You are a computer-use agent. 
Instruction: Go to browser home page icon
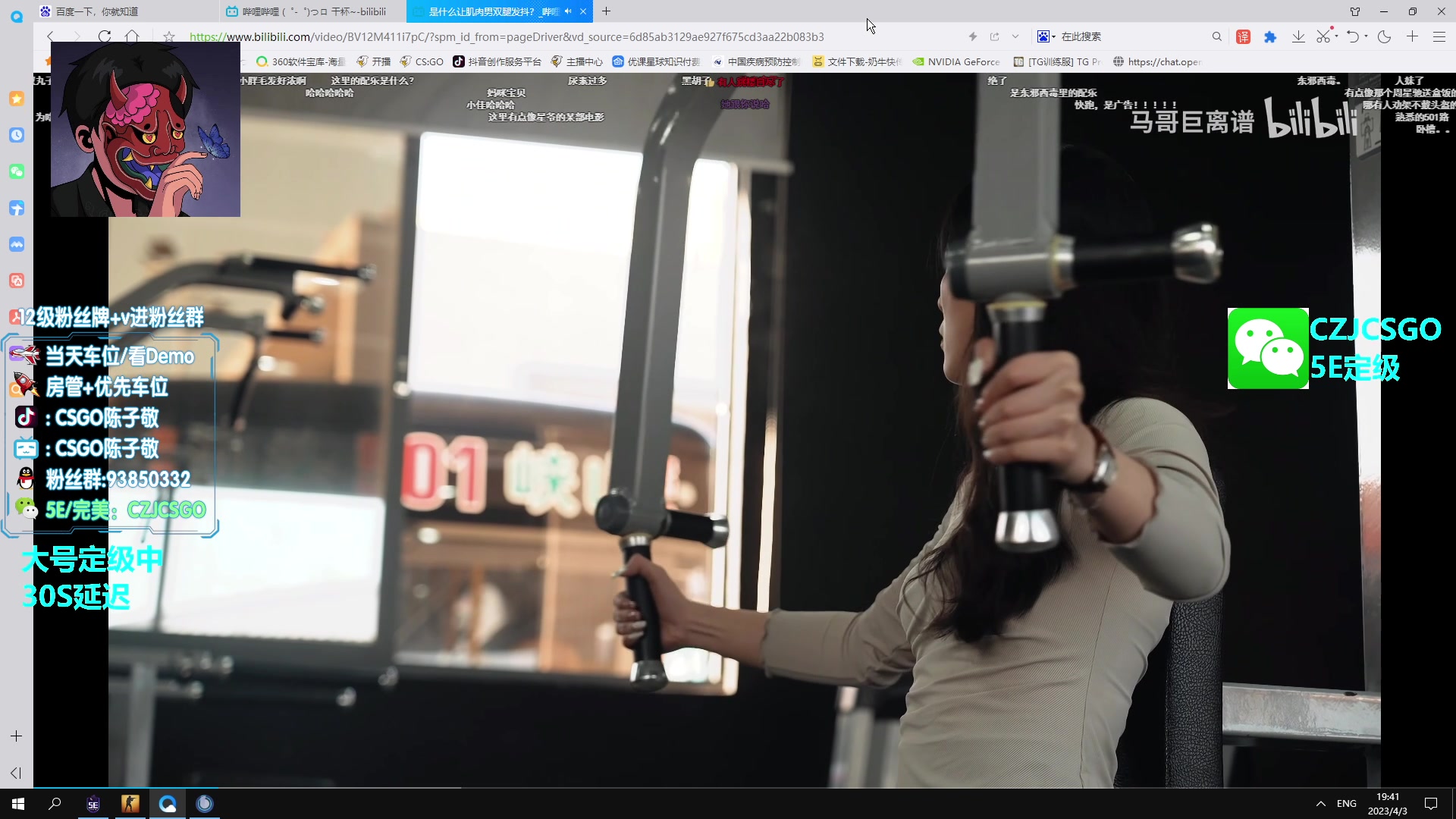click(132, 36)
